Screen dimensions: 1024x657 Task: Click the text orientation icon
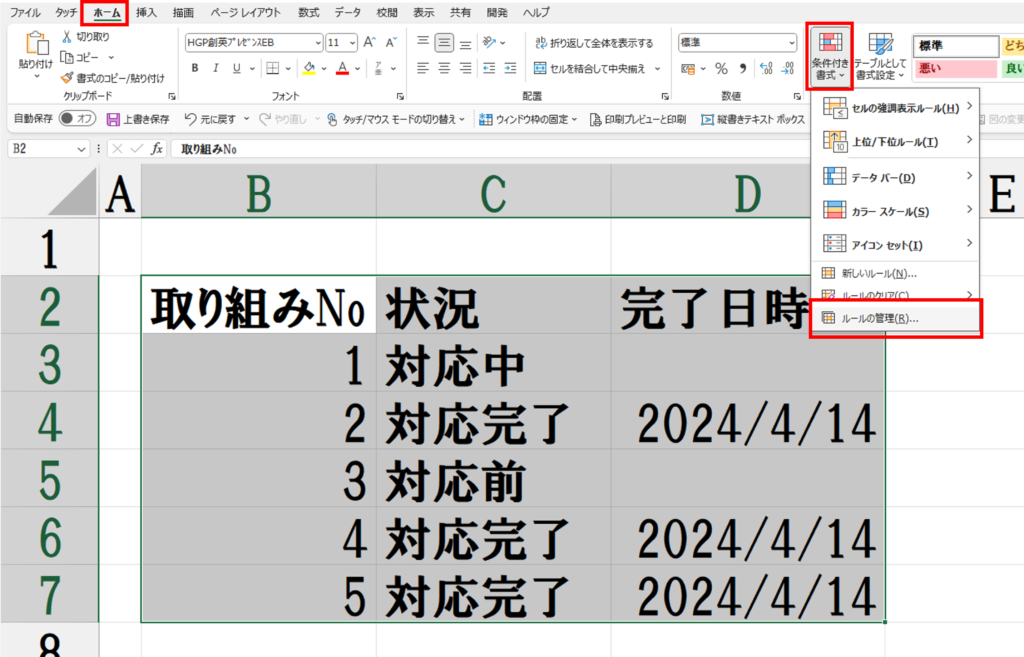pyautogui.click(x=489, y=42)
